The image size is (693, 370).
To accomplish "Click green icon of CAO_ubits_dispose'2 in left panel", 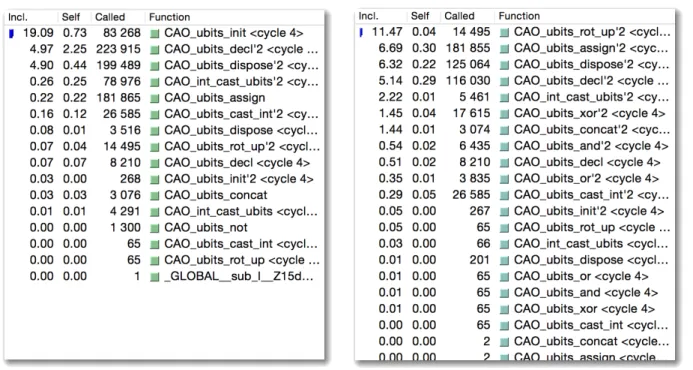I will (155, 66).
